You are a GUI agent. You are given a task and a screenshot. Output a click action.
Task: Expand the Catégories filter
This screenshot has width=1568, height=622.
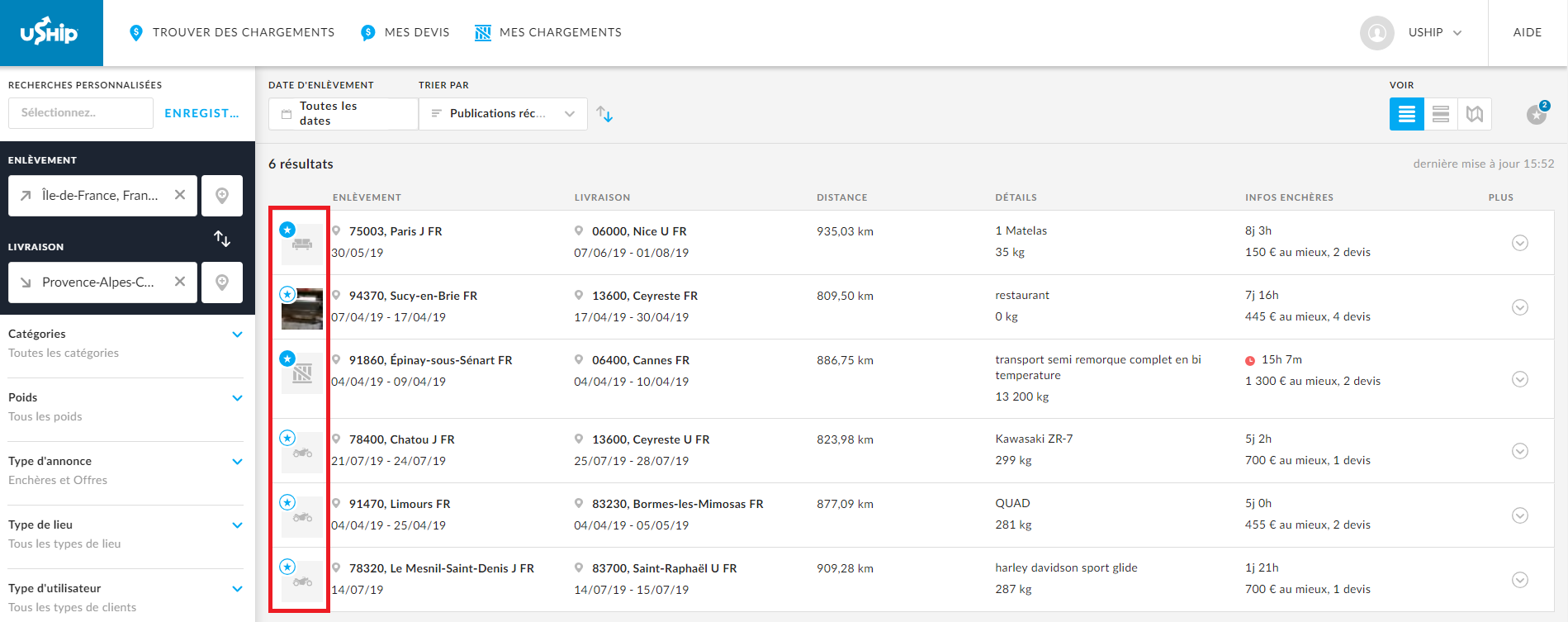point(237,335)
